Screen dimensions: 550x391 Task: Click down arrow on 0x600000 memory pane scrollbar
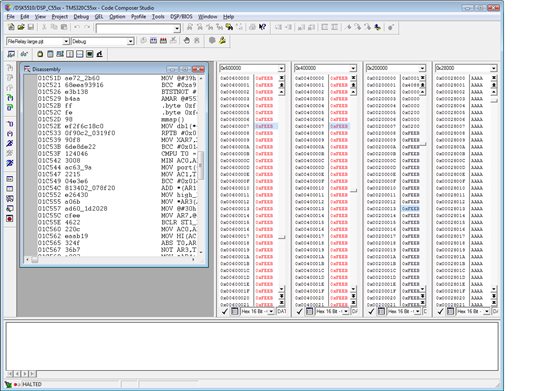pyautogui.click(x=281, y=289)
